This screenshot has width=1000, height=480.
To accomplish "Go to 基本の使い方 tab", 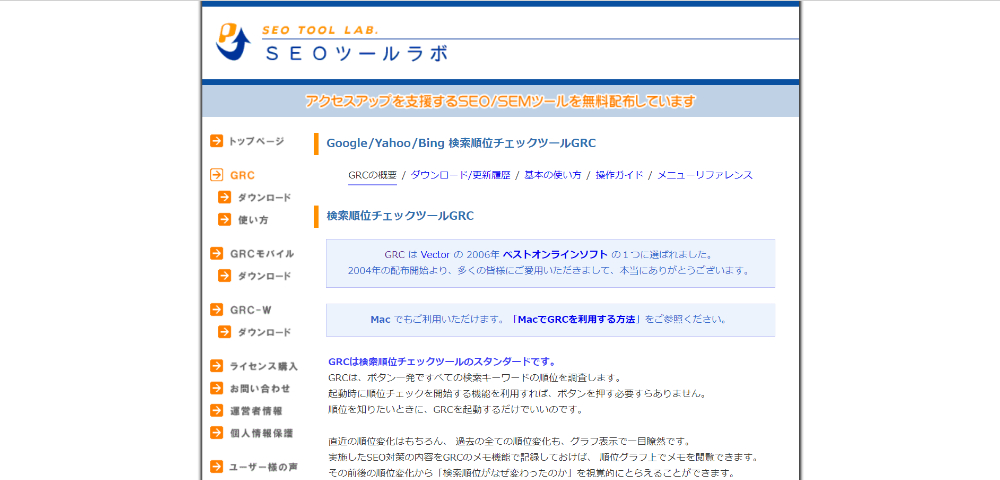I will (553, 175).
